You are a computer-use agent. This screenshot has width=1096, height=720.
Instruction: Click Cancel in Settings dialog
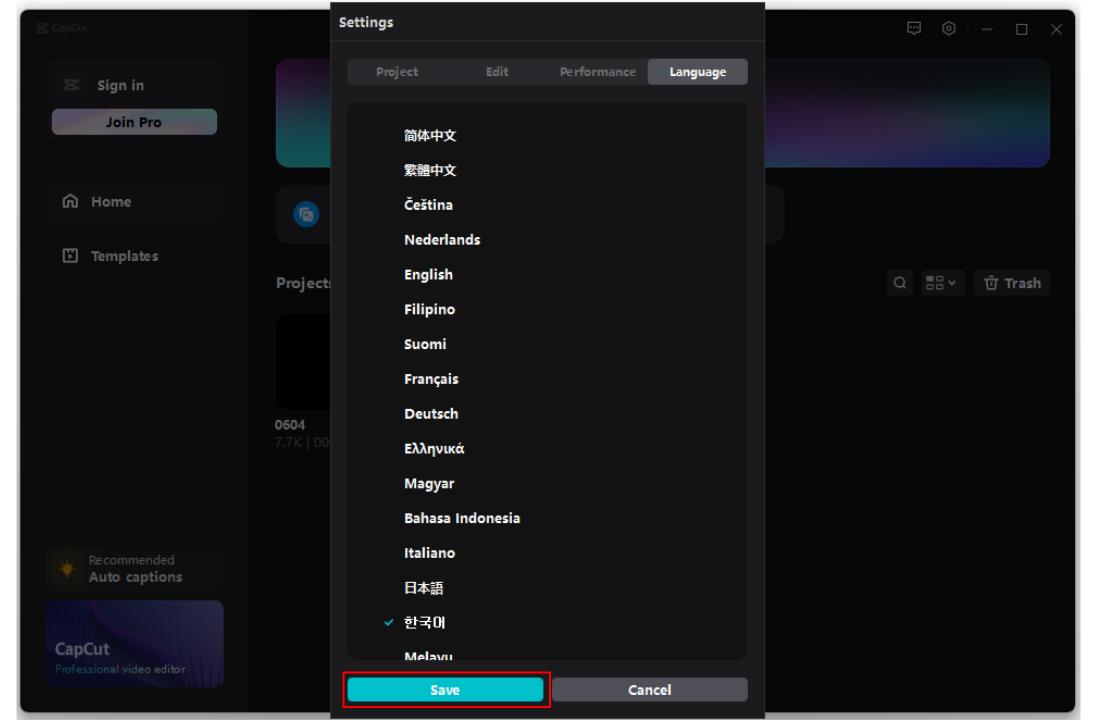[x=649, y=690]
